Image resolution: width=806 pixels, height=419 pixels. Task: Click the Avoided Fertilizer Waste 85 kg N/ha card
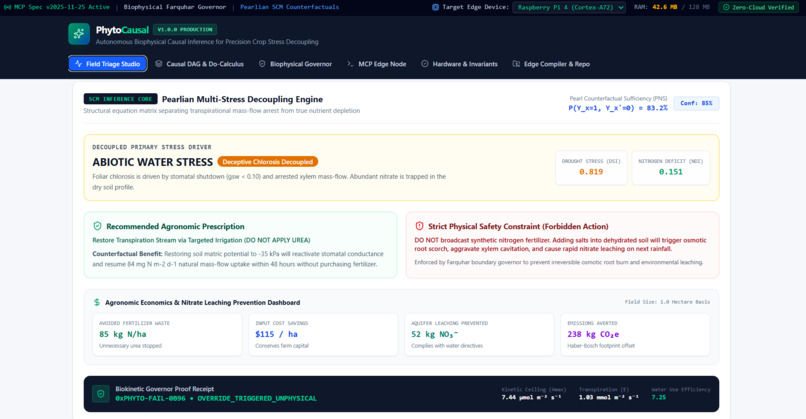tap(167, 335)
